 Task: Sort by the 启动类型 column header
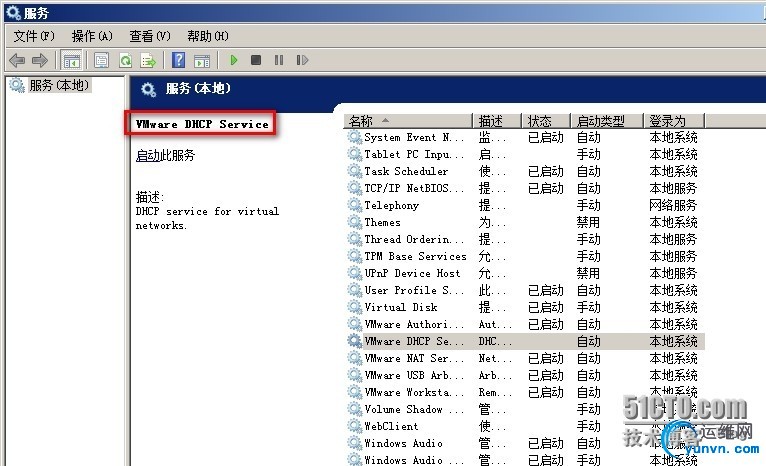(x=607, y=121)
